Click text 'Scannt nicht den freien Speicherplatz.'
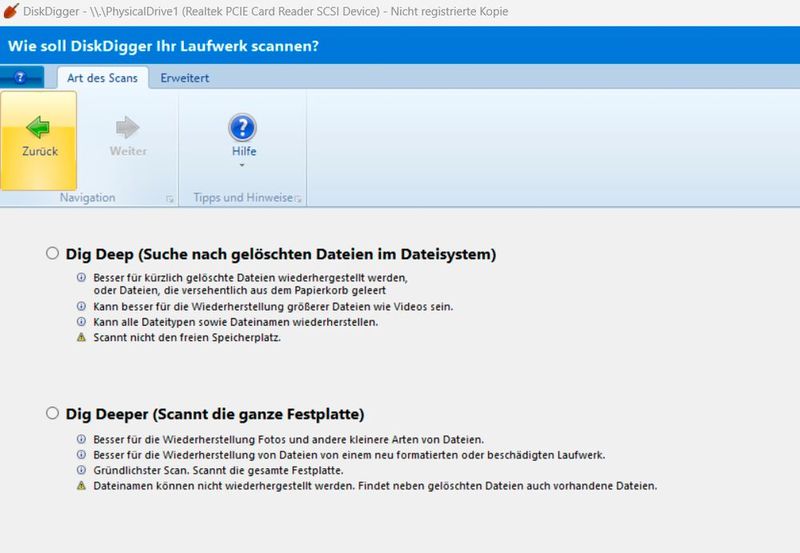The height and width of the screenshot is (553, 800). [187, 338]
